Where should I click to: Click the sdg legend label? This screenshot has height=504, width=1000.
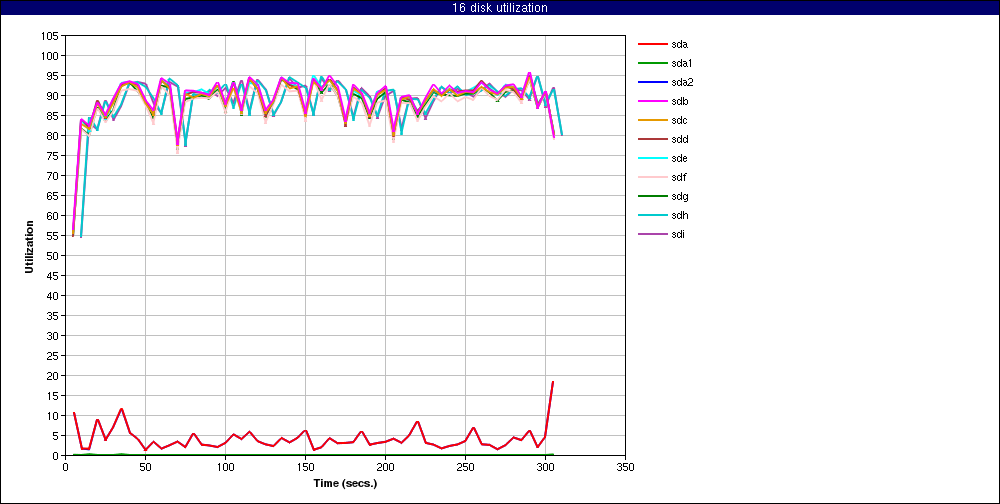pyautogui.click(x=679, y=196)
